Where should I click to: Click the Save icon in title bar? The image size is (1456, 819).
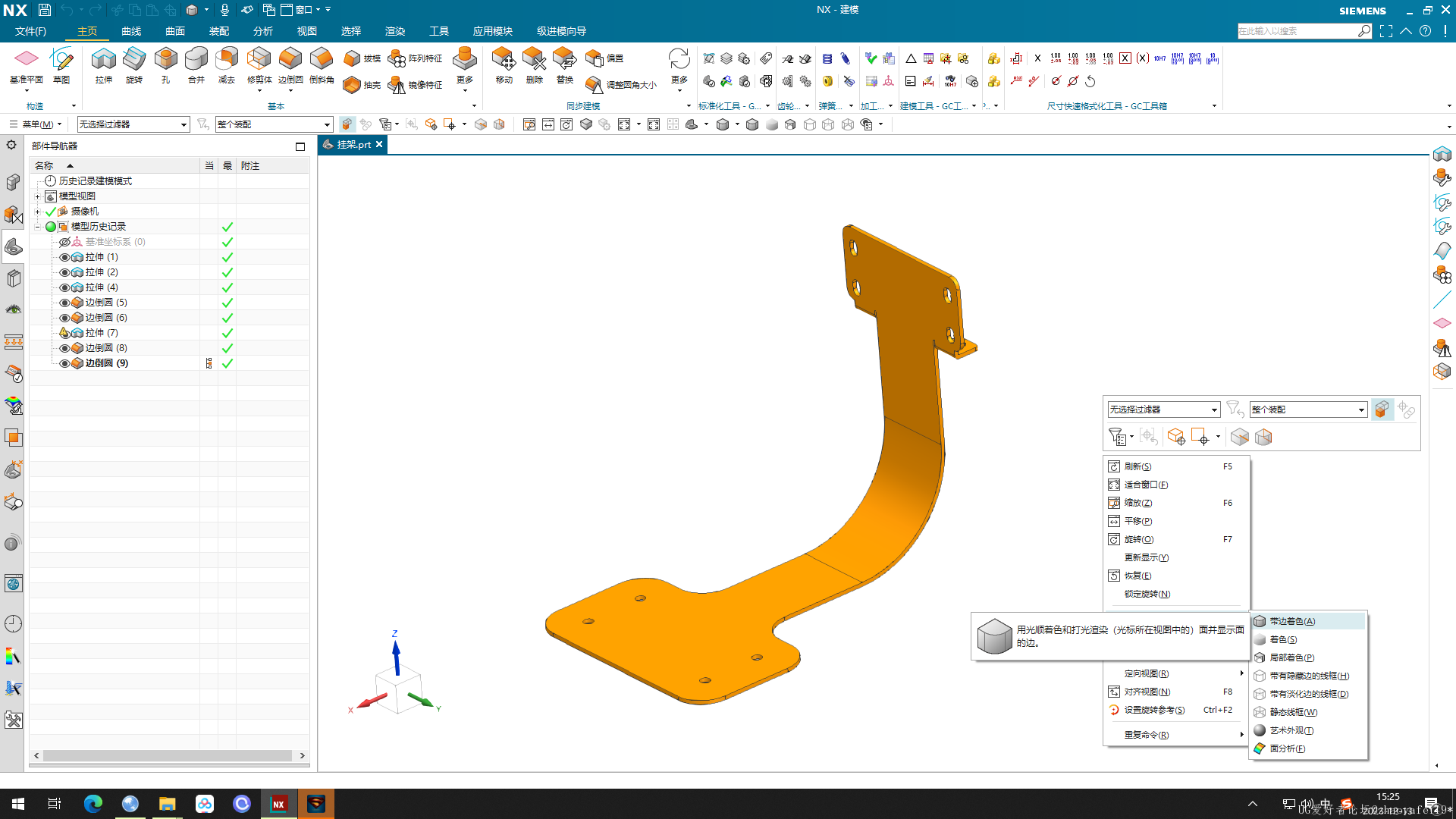(45, 10)
